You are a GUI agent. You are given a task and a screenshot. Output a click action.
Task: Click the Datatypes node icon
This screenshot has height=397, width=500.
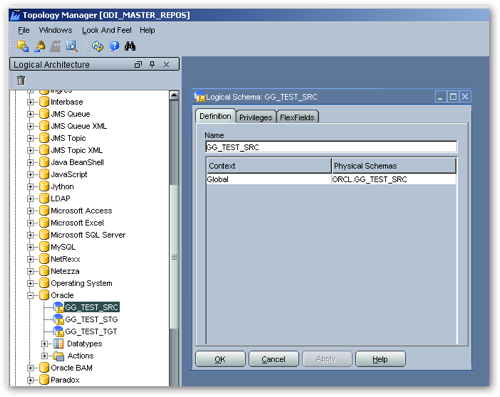point(58,344)
